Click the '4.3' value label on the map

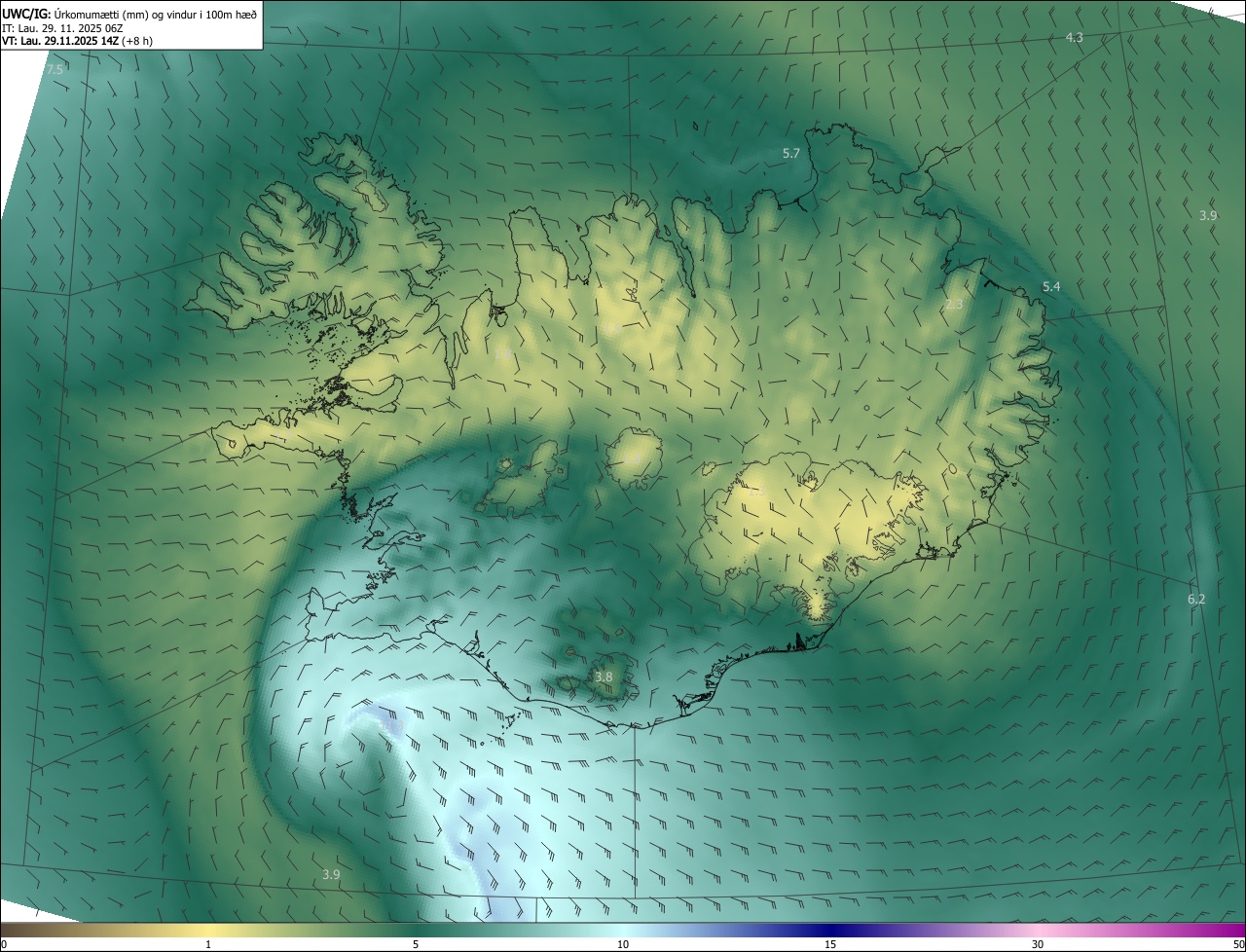click(x=1075, y=37)
